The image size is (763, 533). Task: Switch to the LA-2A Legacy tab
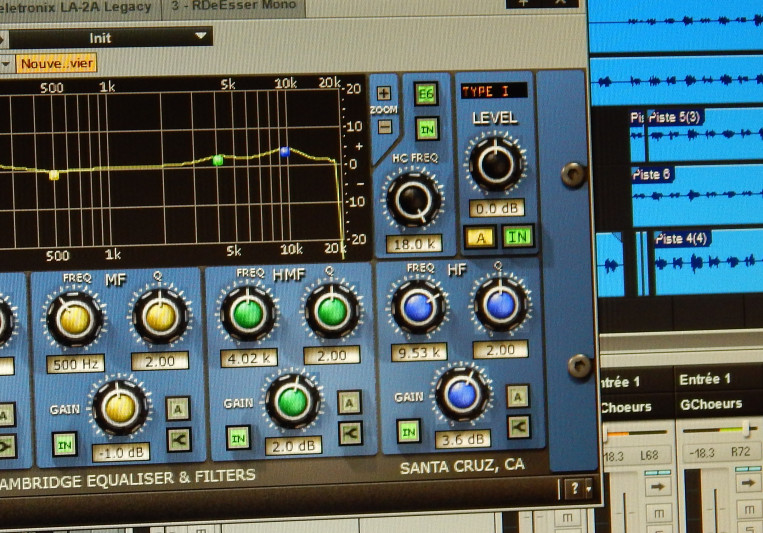(x=78, y=8)
